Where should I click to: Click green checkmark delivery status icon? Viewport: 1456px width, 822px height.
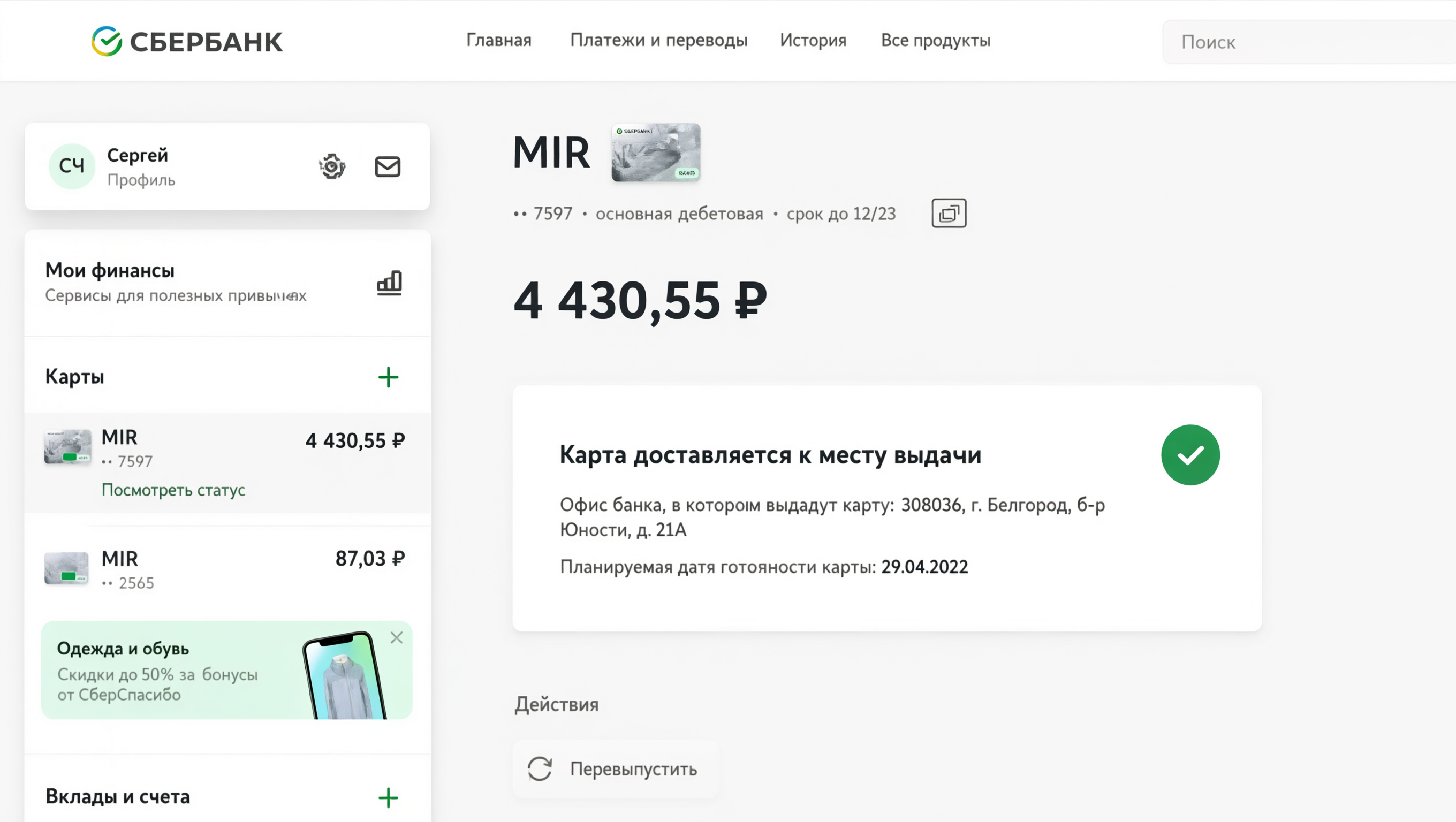(x=1190, y=455)
